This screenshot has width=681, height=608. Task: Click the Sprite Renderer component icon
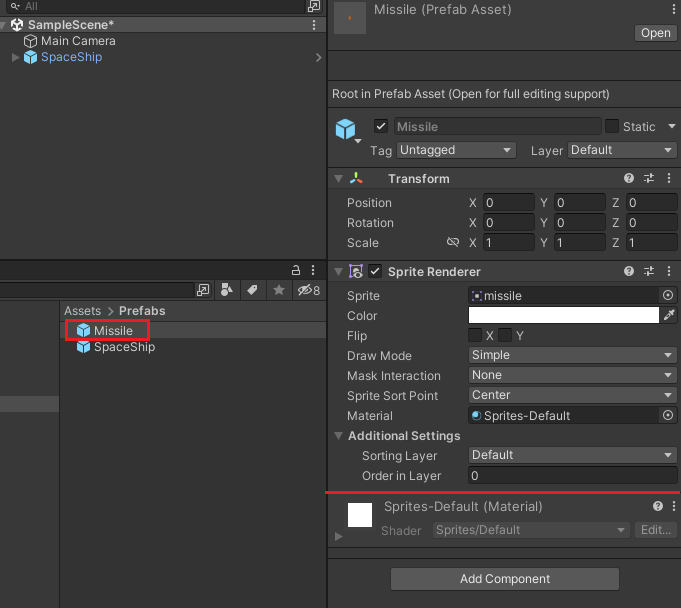click(356, 271)
